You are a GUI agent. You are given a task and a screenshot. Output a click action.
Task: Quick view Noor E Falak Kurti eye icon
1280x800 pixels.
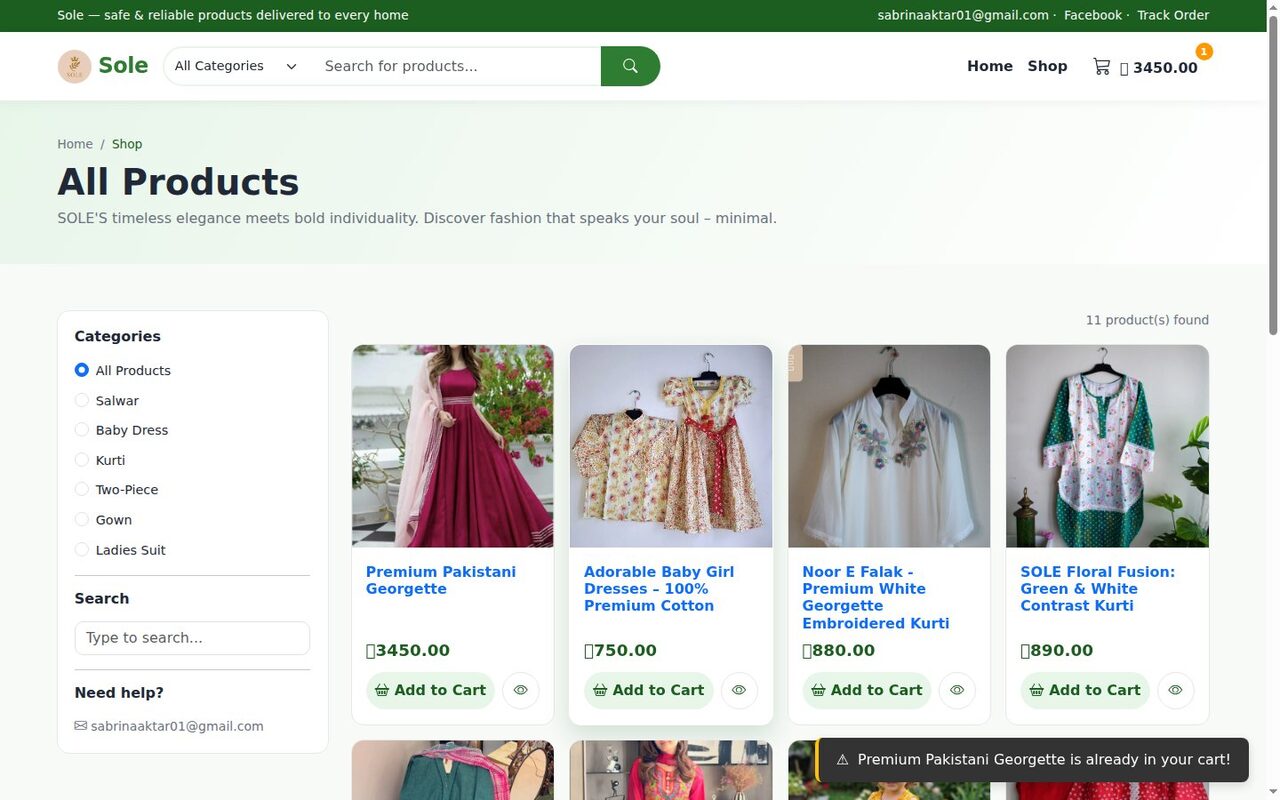point(957,690)
